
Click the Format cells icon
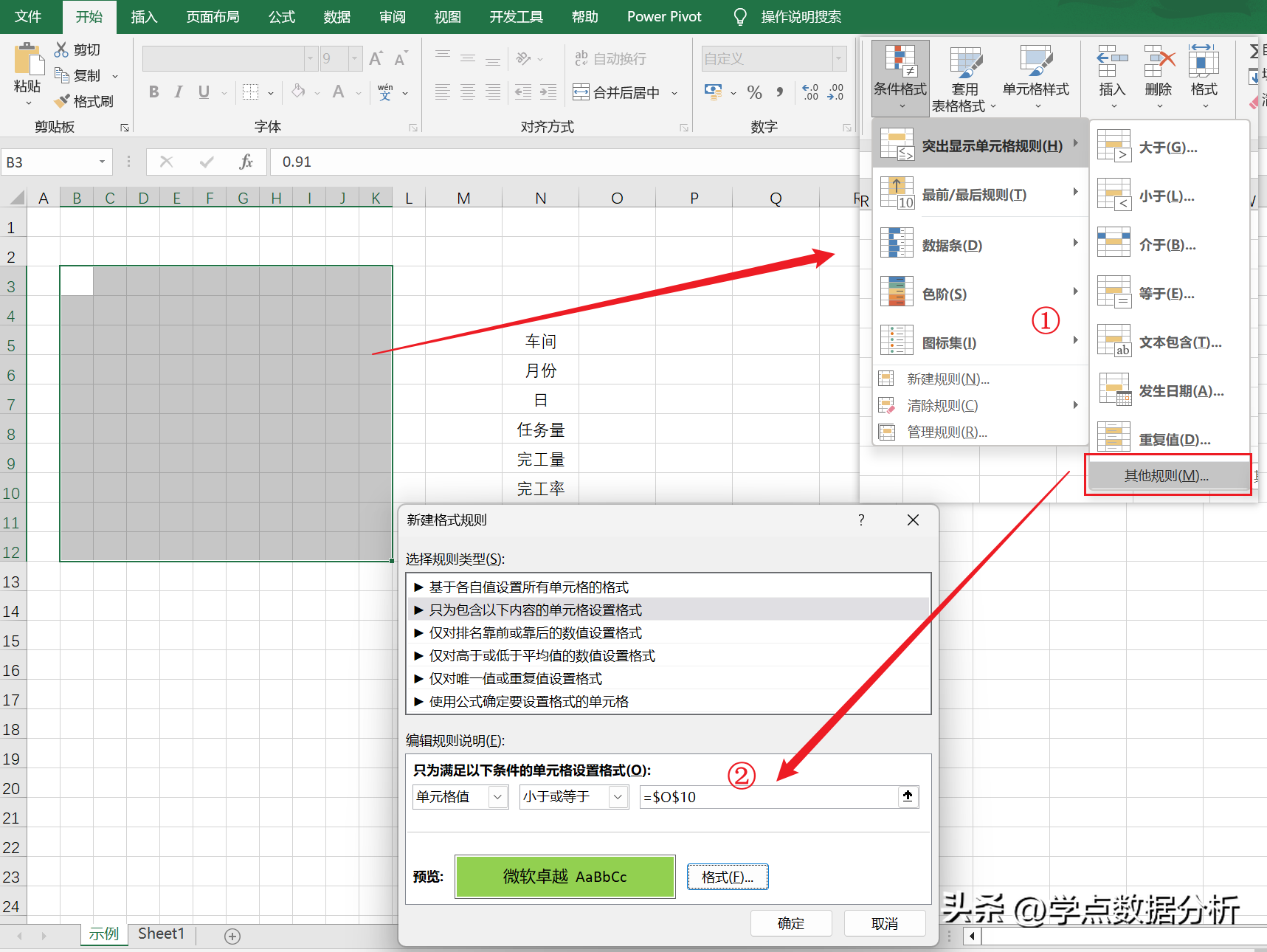[1204, 61]
